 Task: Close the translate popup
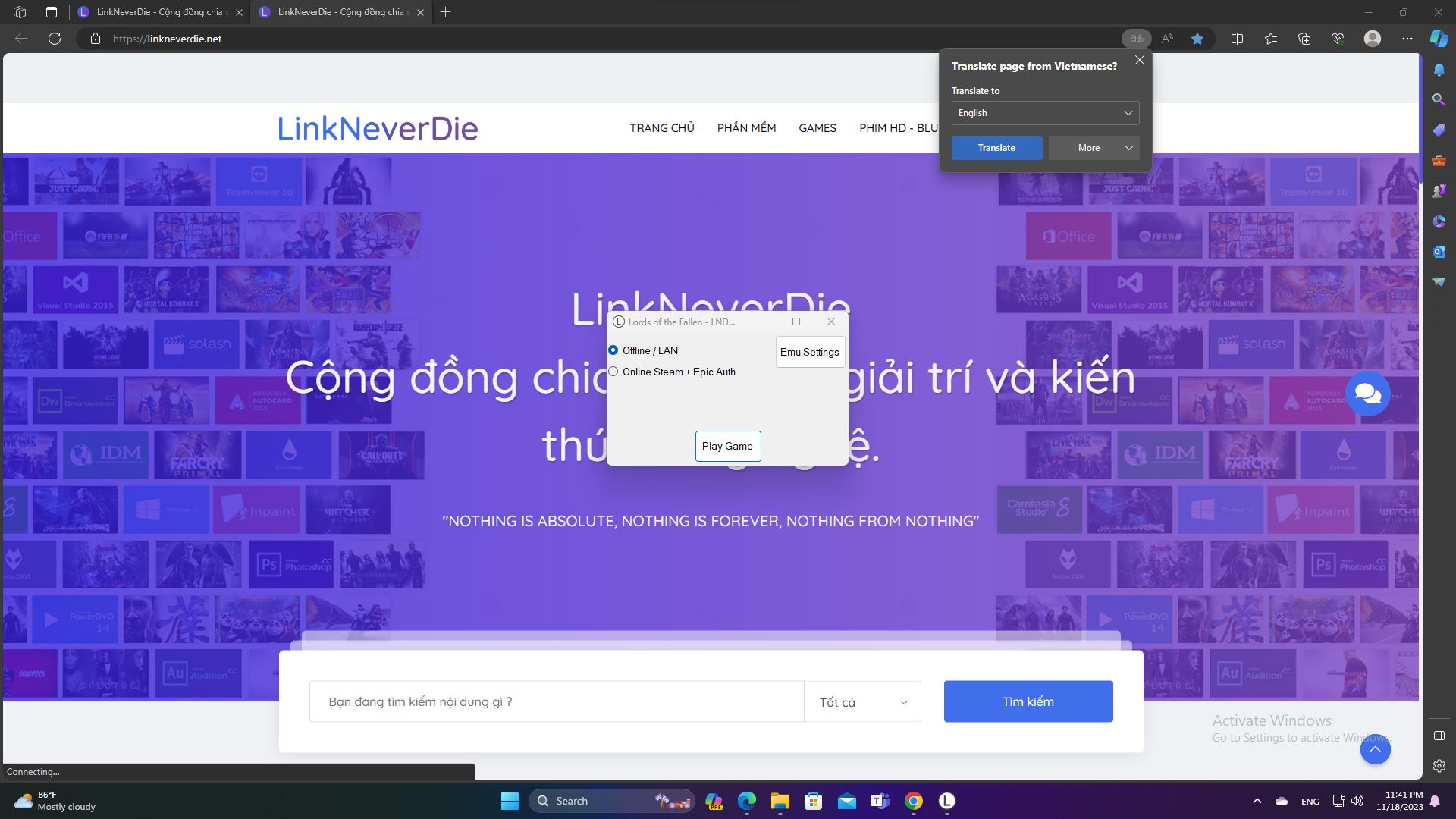(1139, 61)
